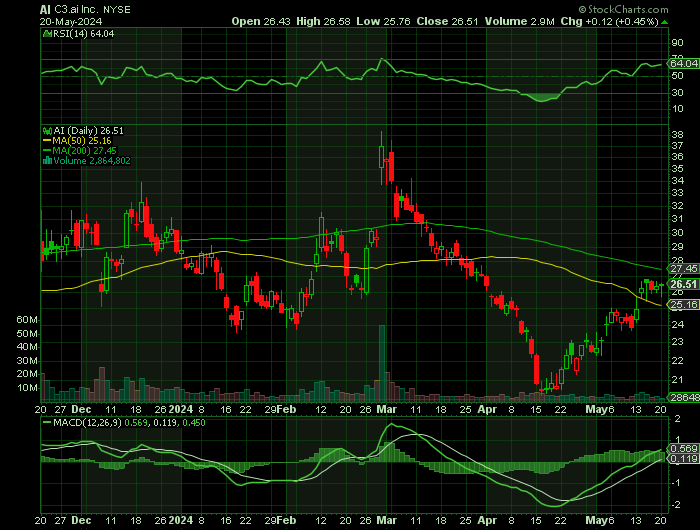The height and width of the screenshot is (530, 700).
Task: Click the 64.04 RSI value tag on right axis
Action: [683, 63]
